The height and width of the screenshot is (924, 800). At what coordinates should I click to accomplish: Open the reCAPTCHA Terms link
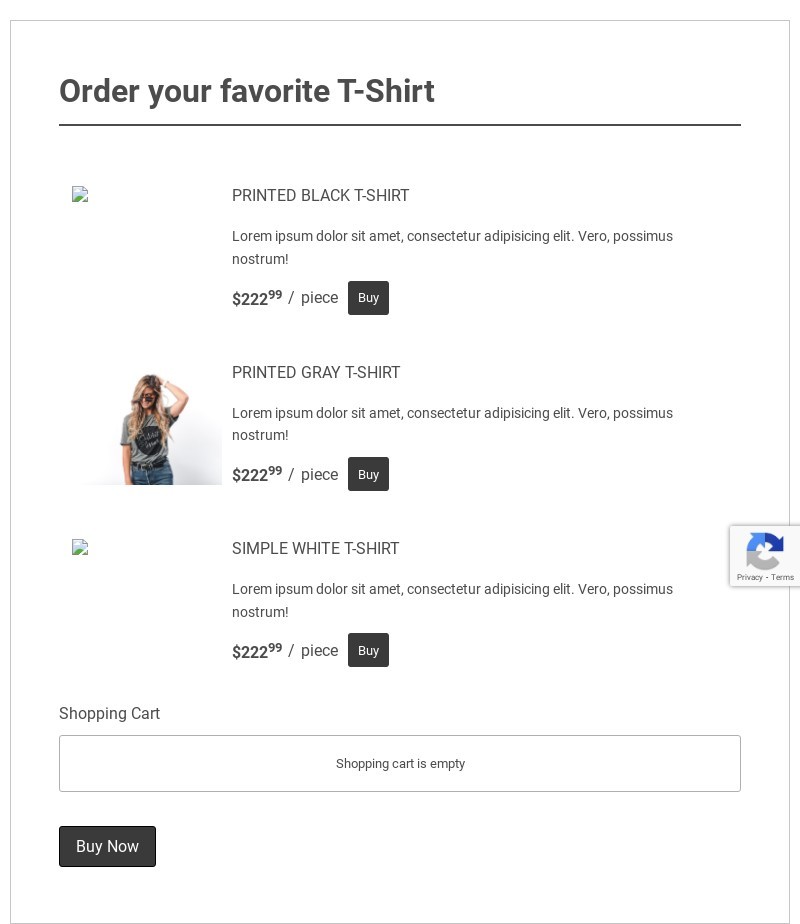point(783,577)
